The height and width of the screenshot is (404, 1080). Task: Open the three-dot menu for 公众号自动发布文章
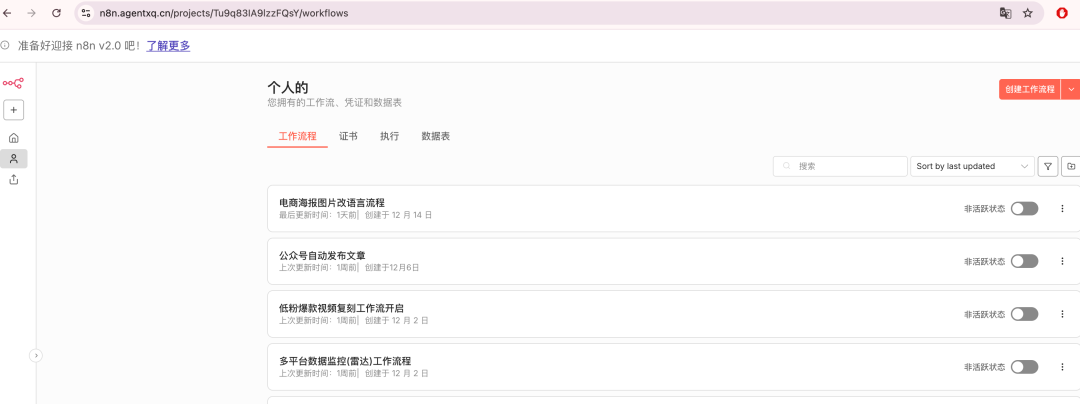click(1062, 261)
